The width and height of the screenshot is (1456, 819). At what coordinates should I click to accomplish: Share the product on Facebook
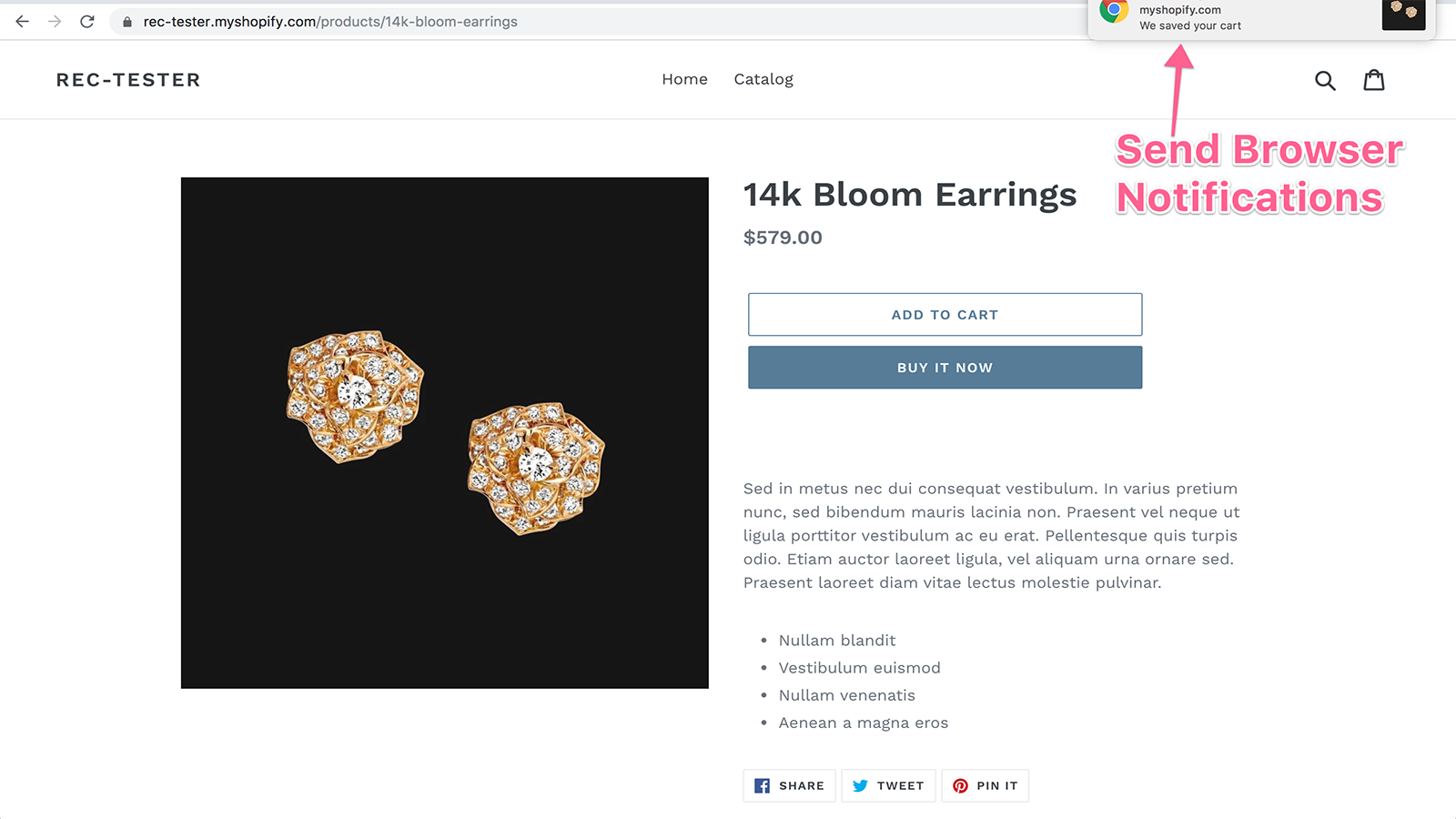coord(790,785)
